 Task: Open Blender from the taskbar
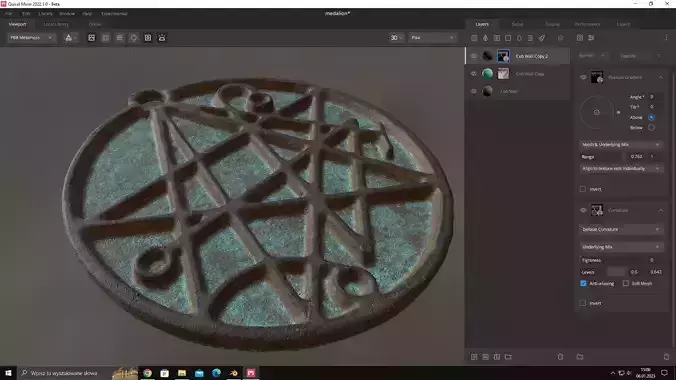(x=234, y=373)
